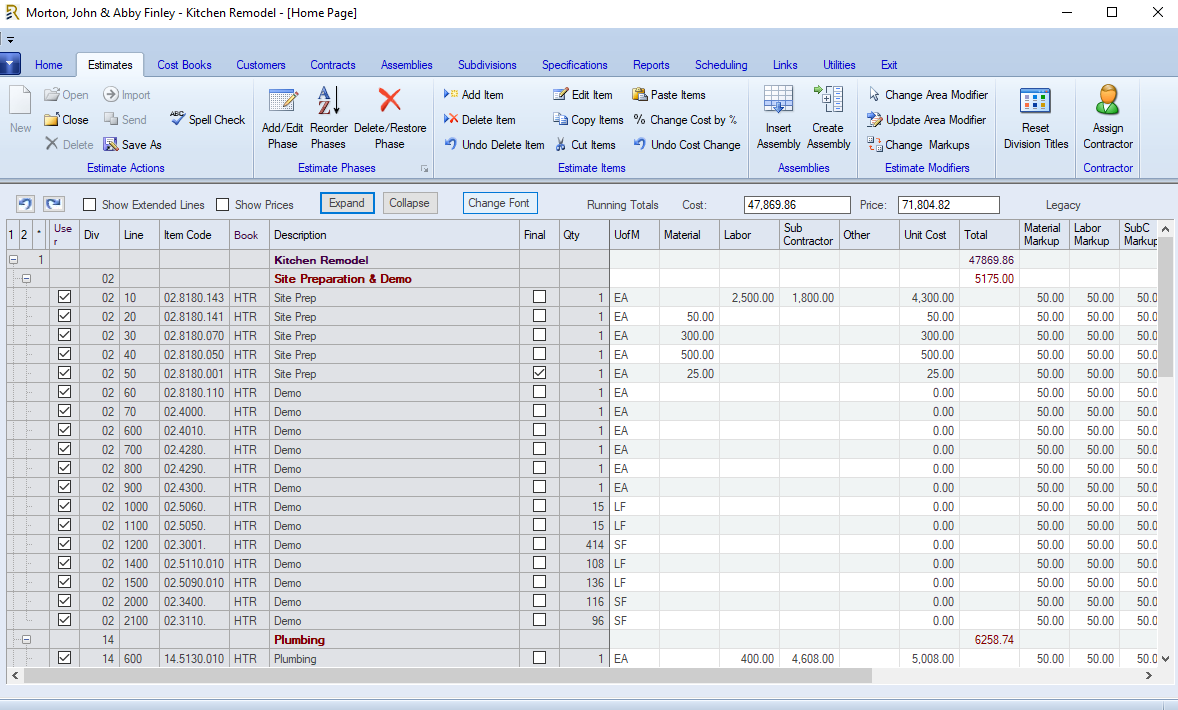
Task: Click Reorder Phases
Action: (x=328, y=118)
